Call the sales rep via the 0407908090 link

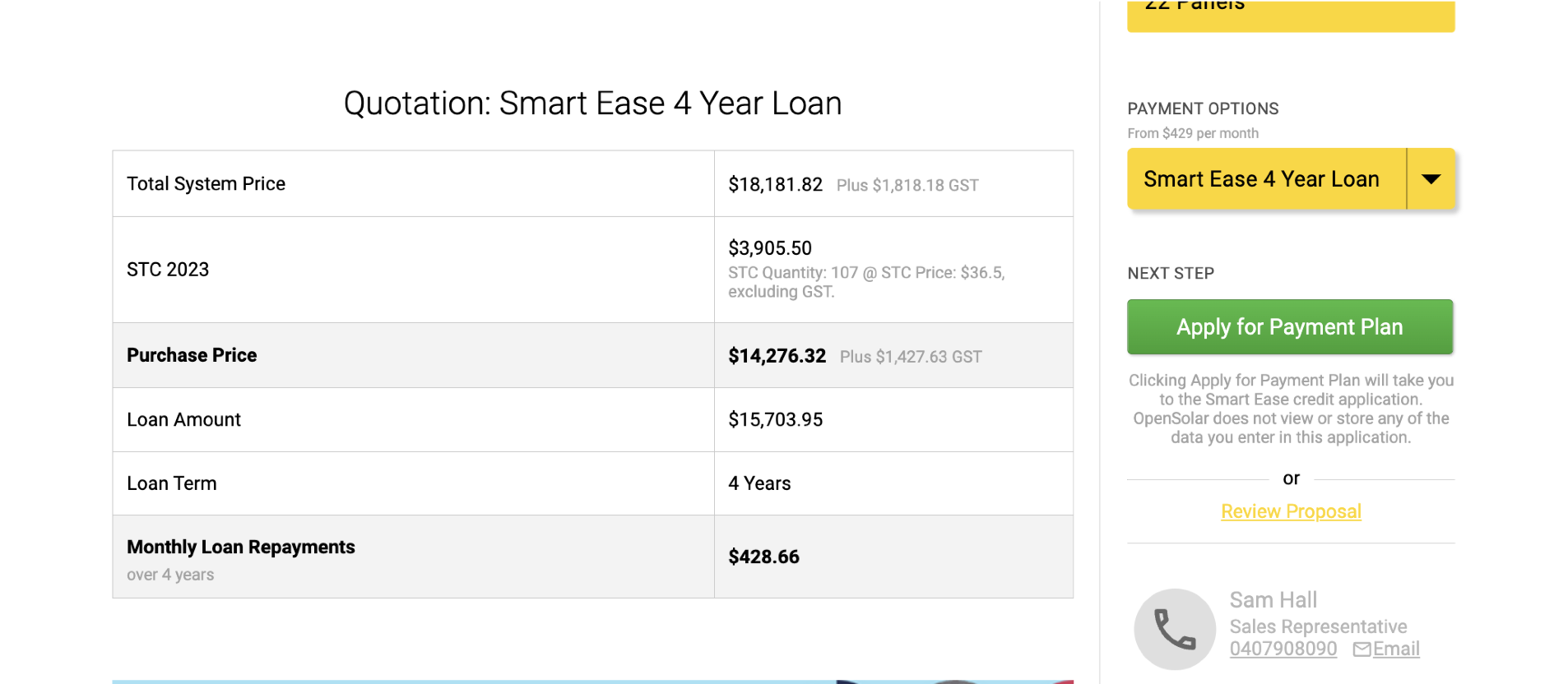(x=1283, y=649)
